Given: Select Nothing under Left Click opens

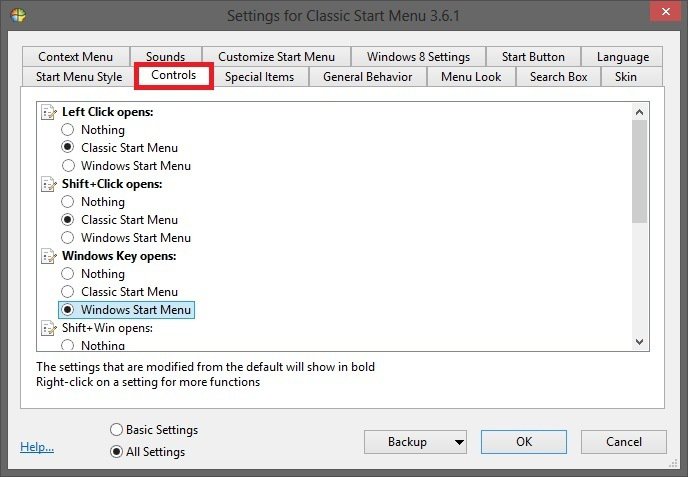Looking at the screenshot, I should [x=68, y=130].
